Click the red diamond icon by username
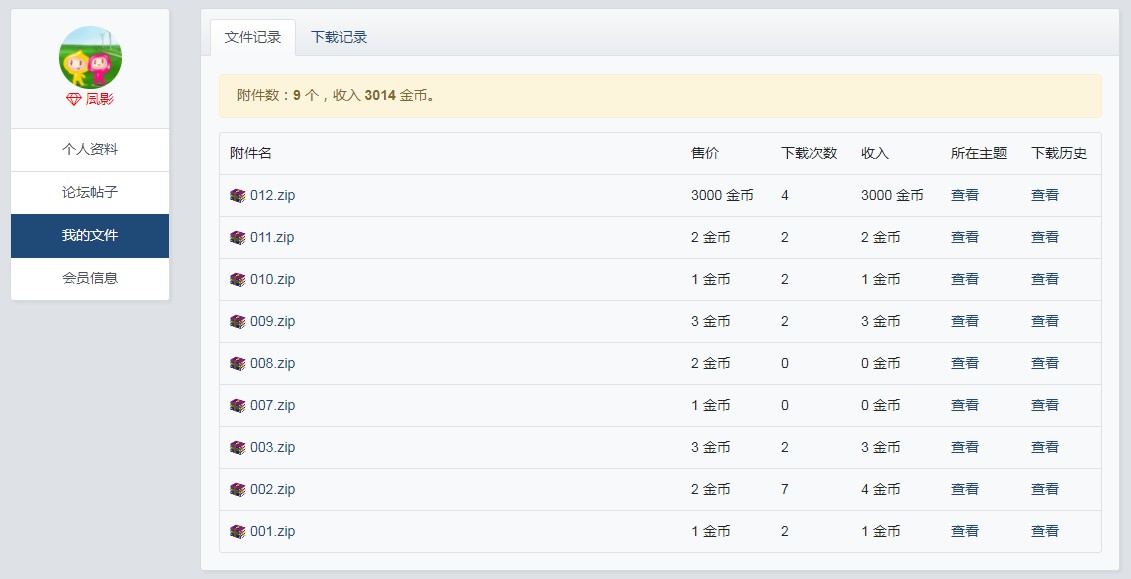 pyautogui.click(x=73, y=99)
